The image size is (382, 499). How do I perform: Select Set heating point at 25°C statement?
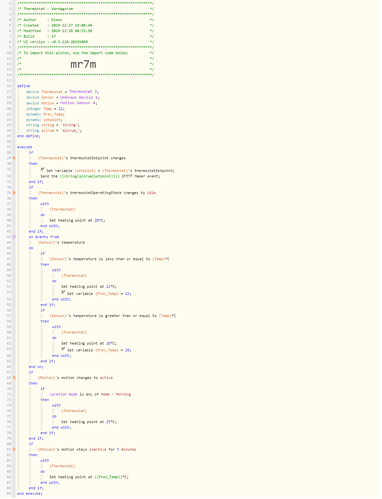89,422
